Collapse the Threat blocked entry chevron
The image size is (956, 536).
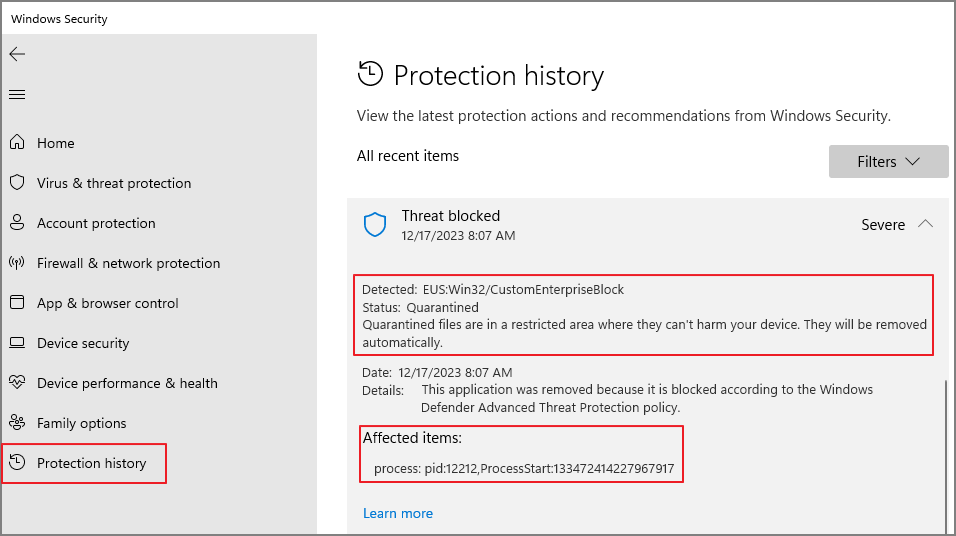(925, 225)
